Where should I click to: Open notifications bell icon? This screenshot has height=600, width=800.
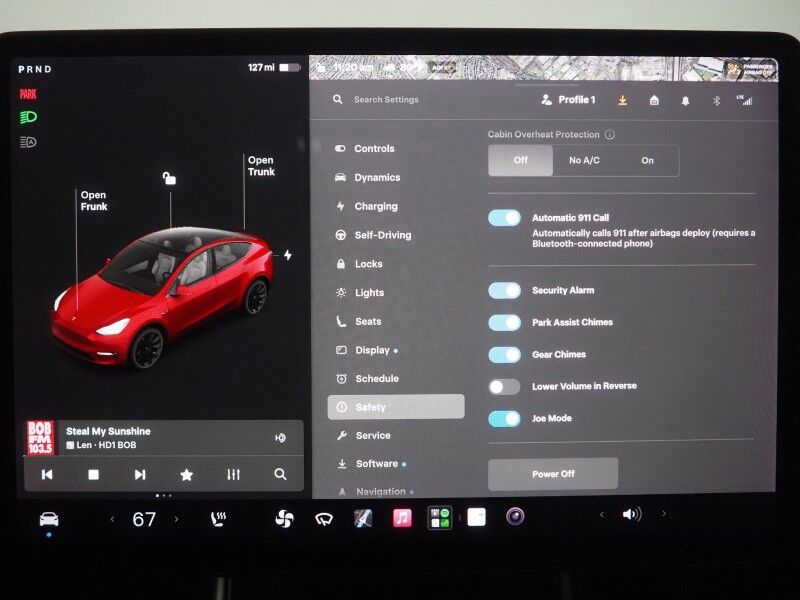click(685, 101)
